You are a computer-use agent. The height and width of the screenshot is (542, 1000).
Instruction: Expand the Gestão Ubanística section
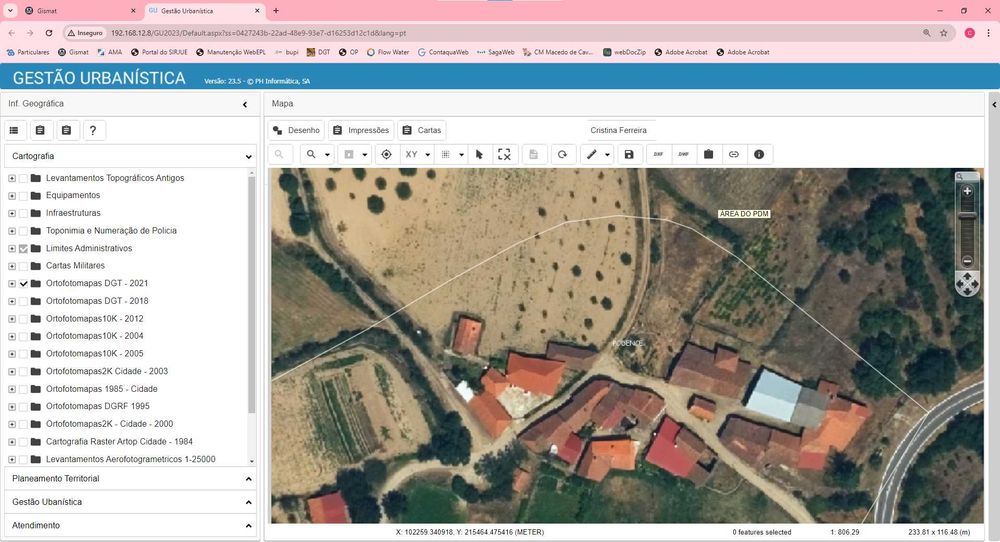(x=130, y=502)
